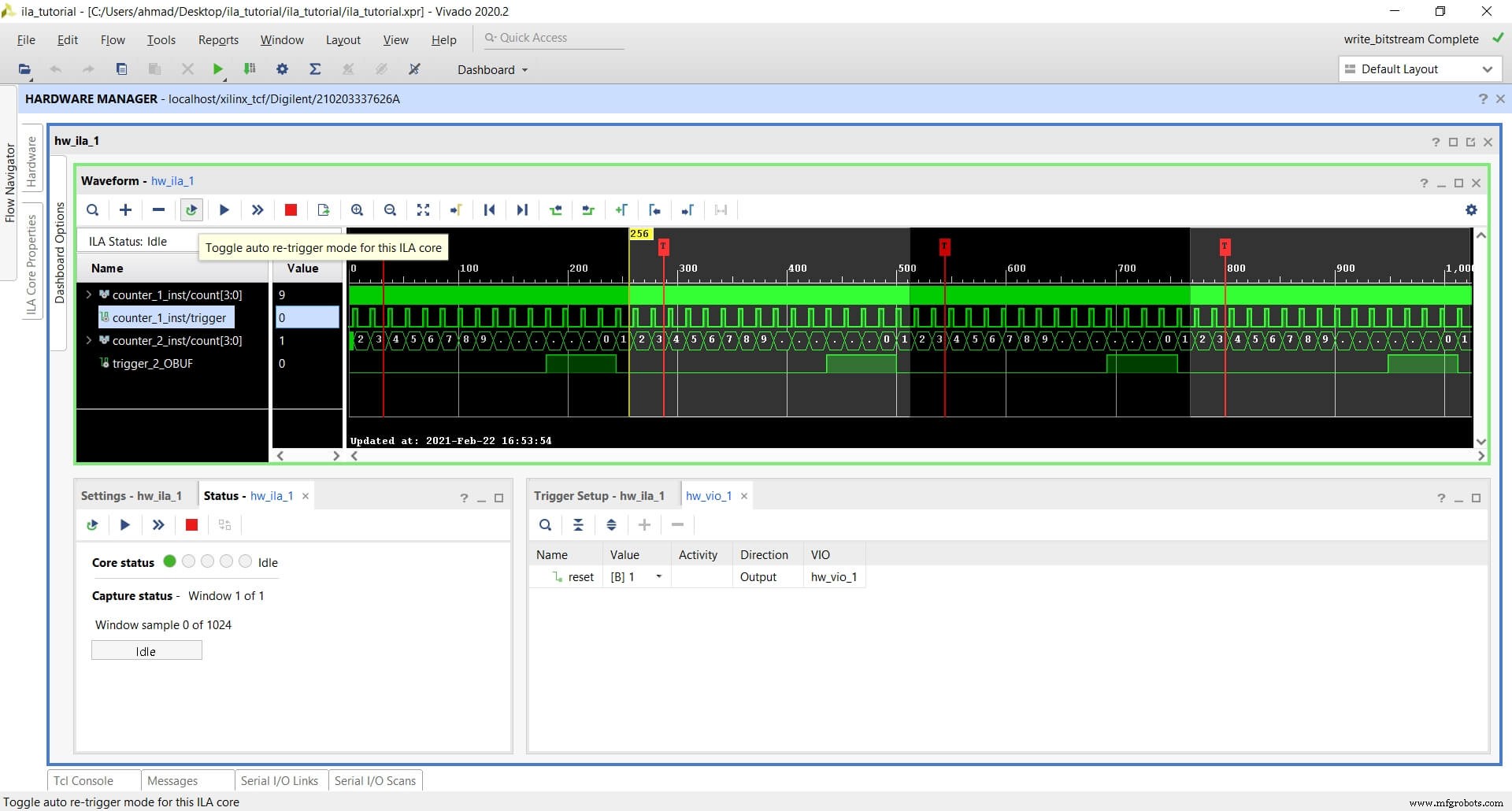The width and height of the screenshot is (1512, 811).
Task: Open the Flow menu
Action: 113,39
